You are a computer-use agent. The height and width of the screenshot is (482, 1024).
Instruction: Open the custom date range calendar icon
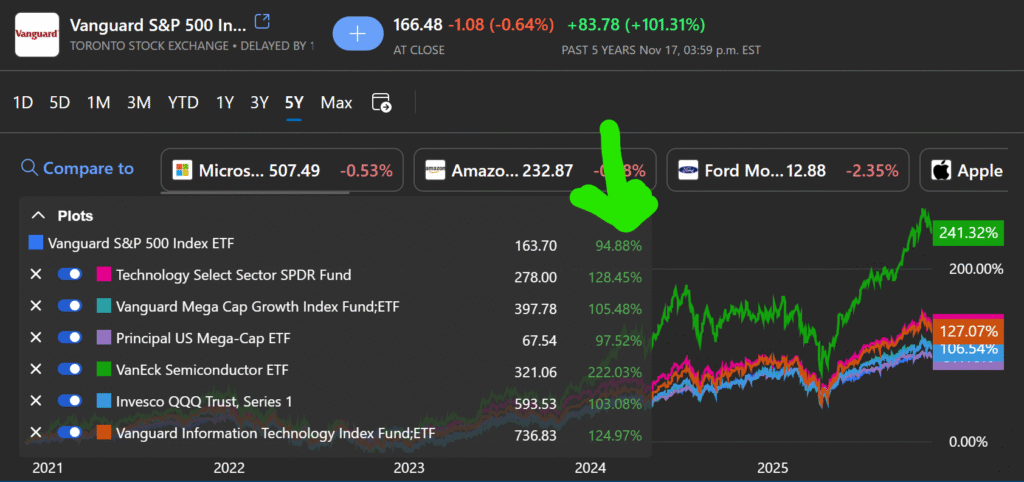(381, 103)
